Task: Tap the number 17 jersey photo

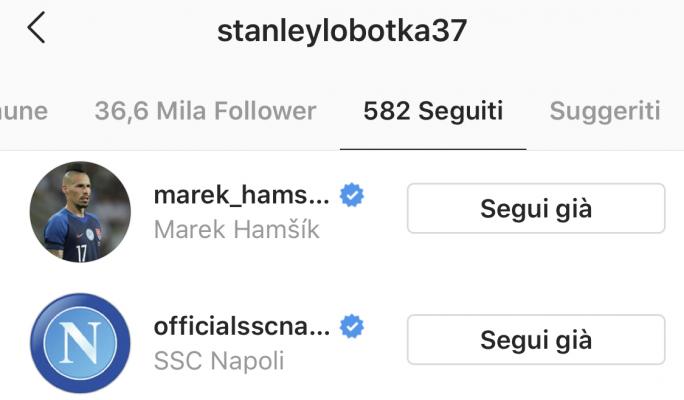Action: [80, 212]
